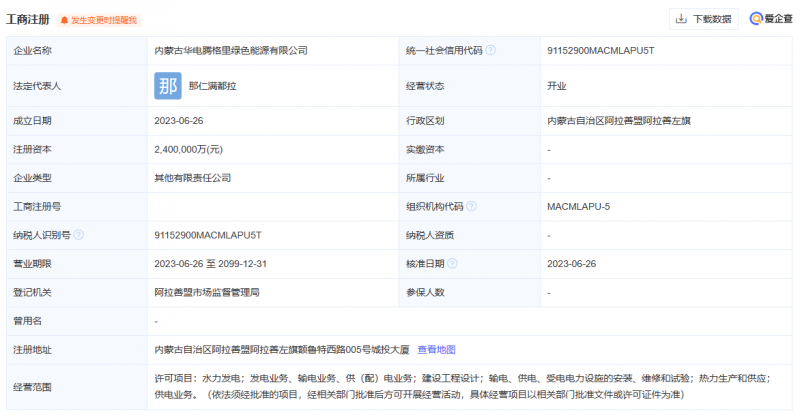Click the 下载数据 download button

tap(704, 19)
